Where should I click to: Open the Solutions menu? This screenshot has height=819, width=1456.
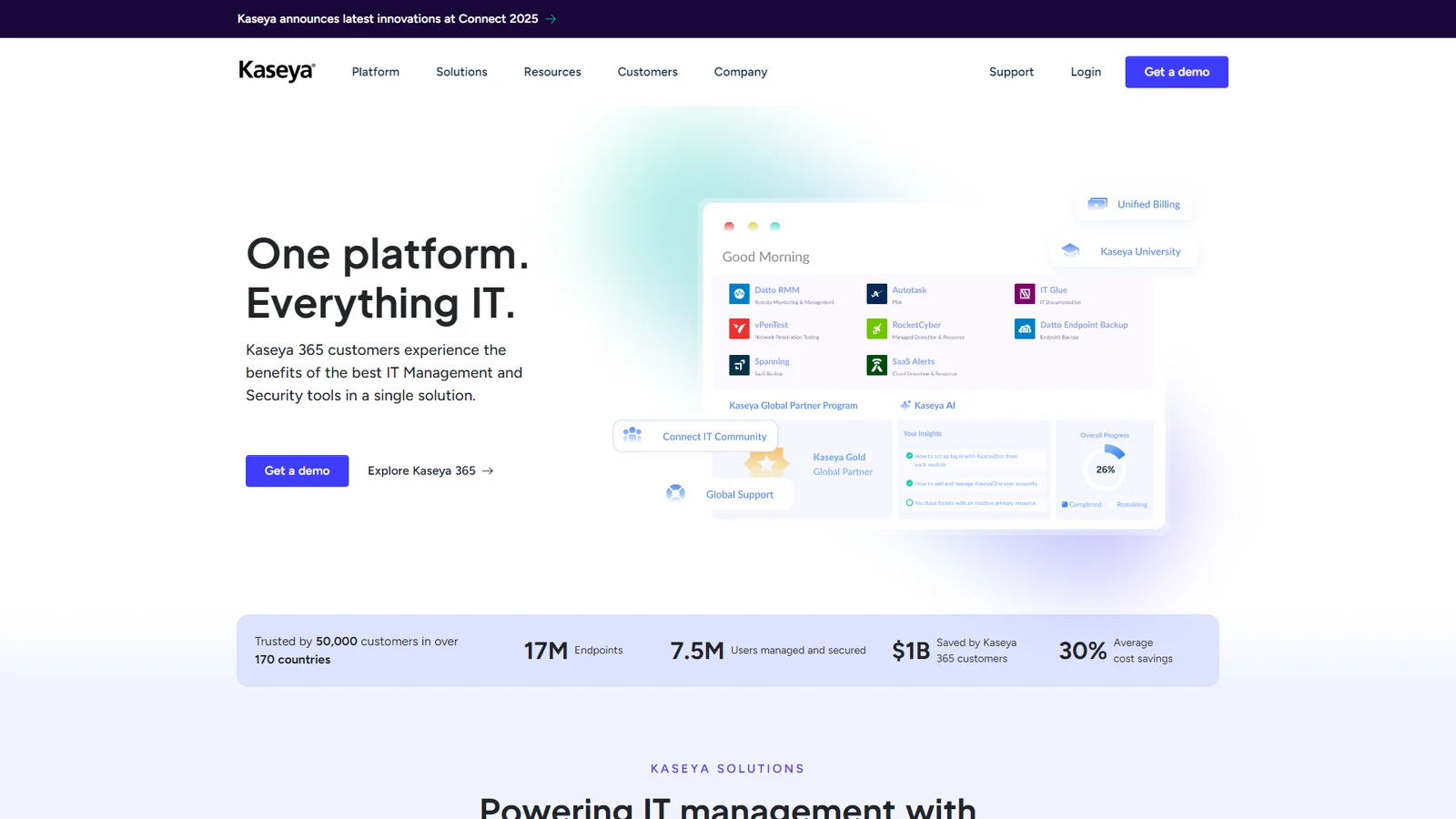pyautogui.click(x=461, y=72)
